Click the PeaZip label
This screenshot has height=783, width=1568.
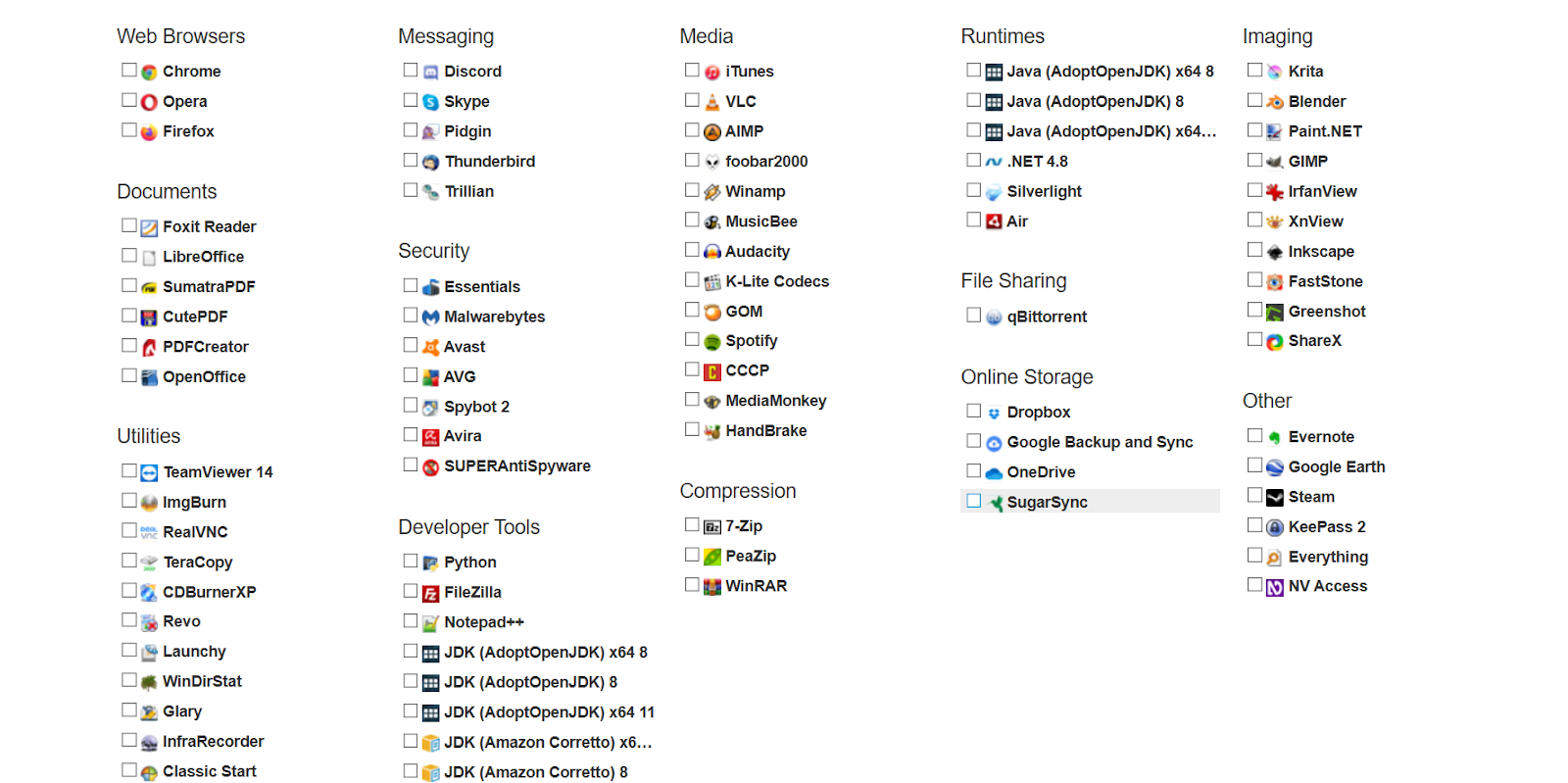(x=751, y=556)
